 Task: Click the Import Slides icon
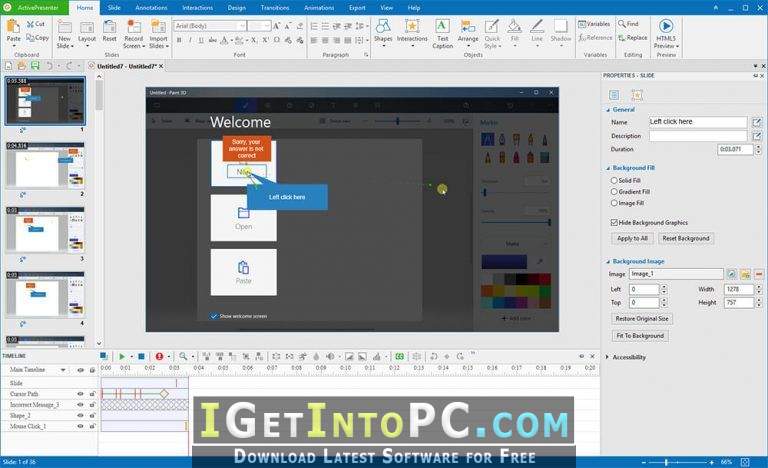pos(158,27)
